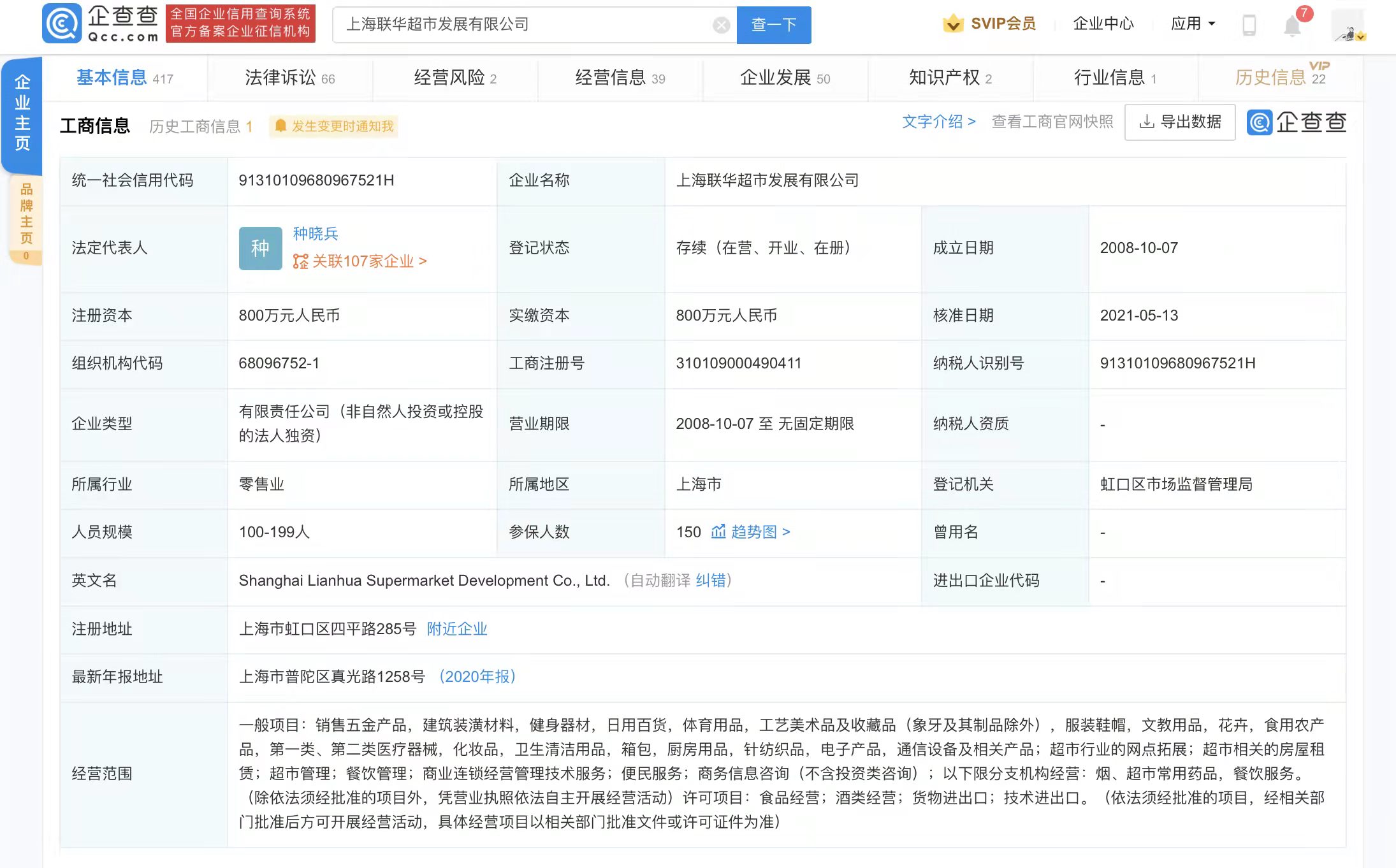Open notifications bell with 7 badge

pyautogui.click(x=1293, y=25)
